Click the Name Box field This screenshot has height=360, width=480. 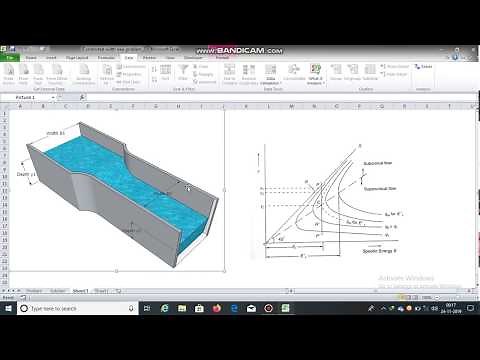[x=26, y=97]
